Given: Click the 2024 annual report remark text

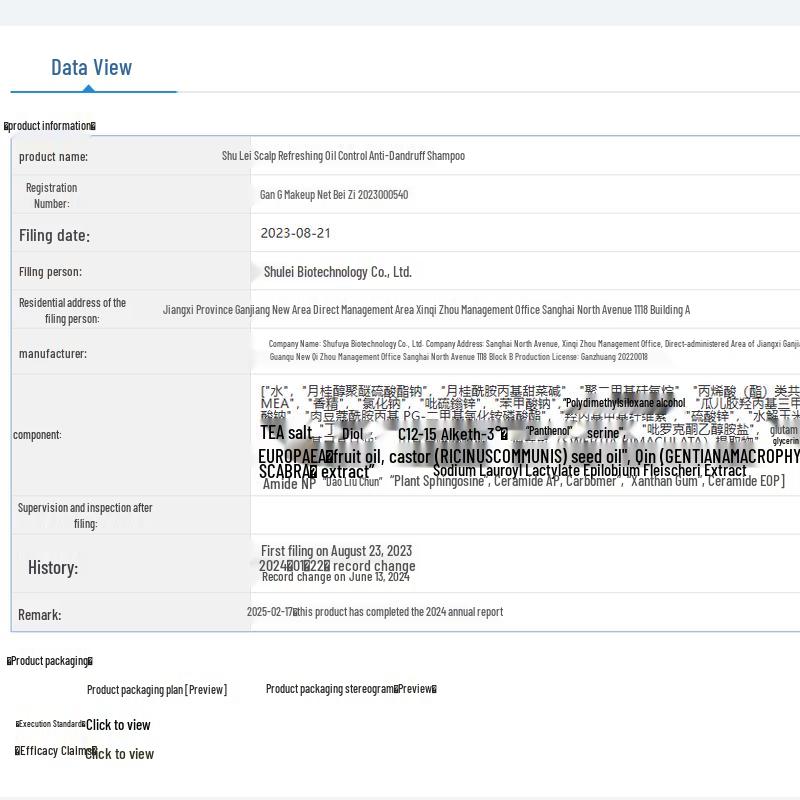Looking at the screenshot, I should [375, 612].
